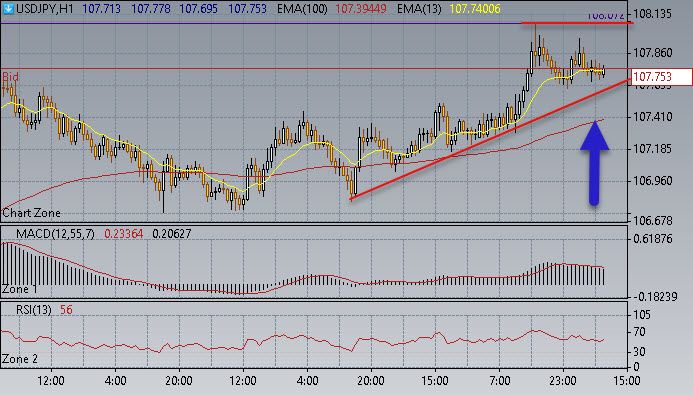The height and width of the screenshot is (395, 693).
Task: Select the red horizontal resistance line at top
Action: (x=577, y=23)
